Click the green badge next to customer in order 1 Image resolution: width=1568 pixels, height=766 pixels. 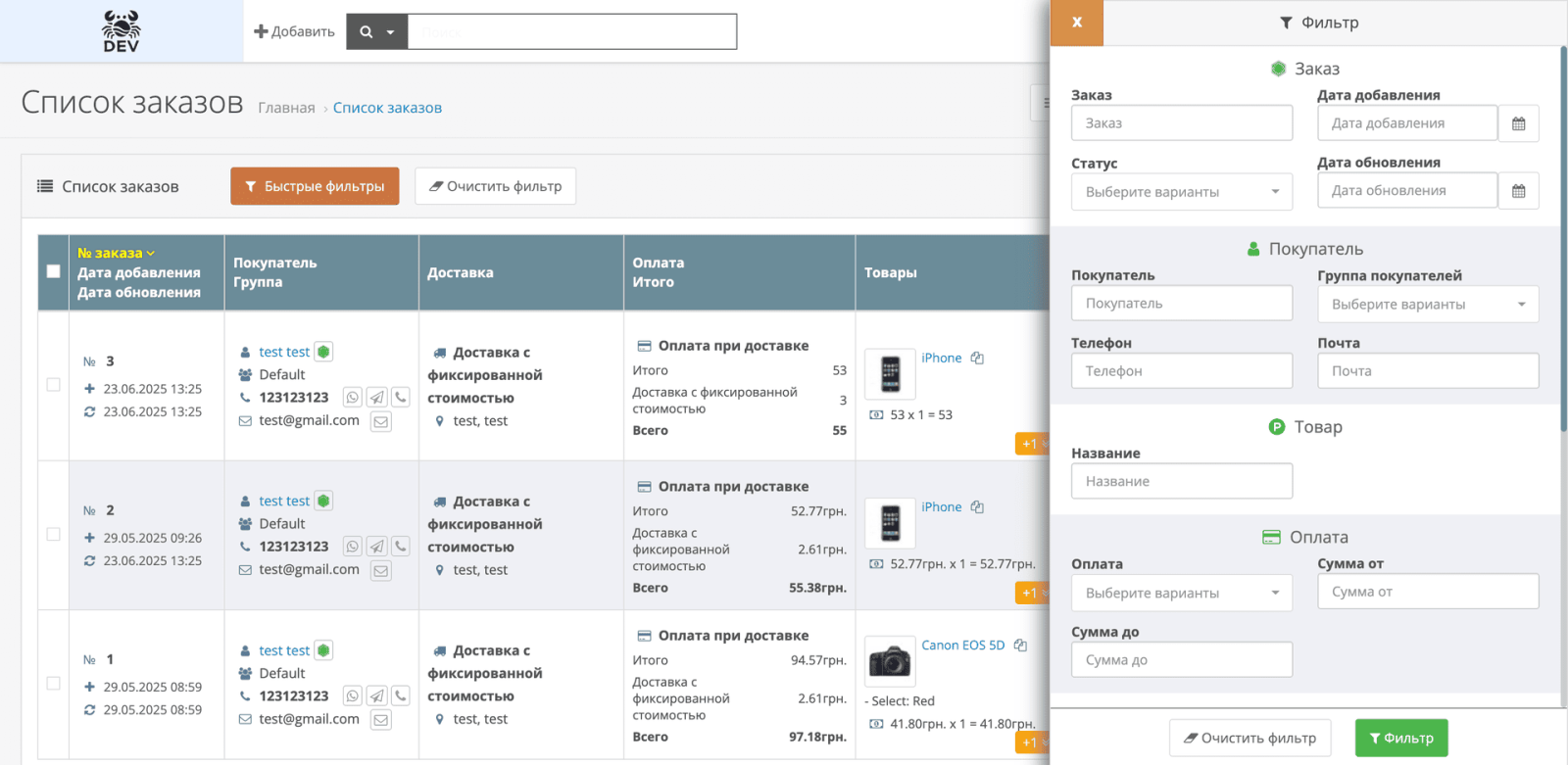(323, 649)
